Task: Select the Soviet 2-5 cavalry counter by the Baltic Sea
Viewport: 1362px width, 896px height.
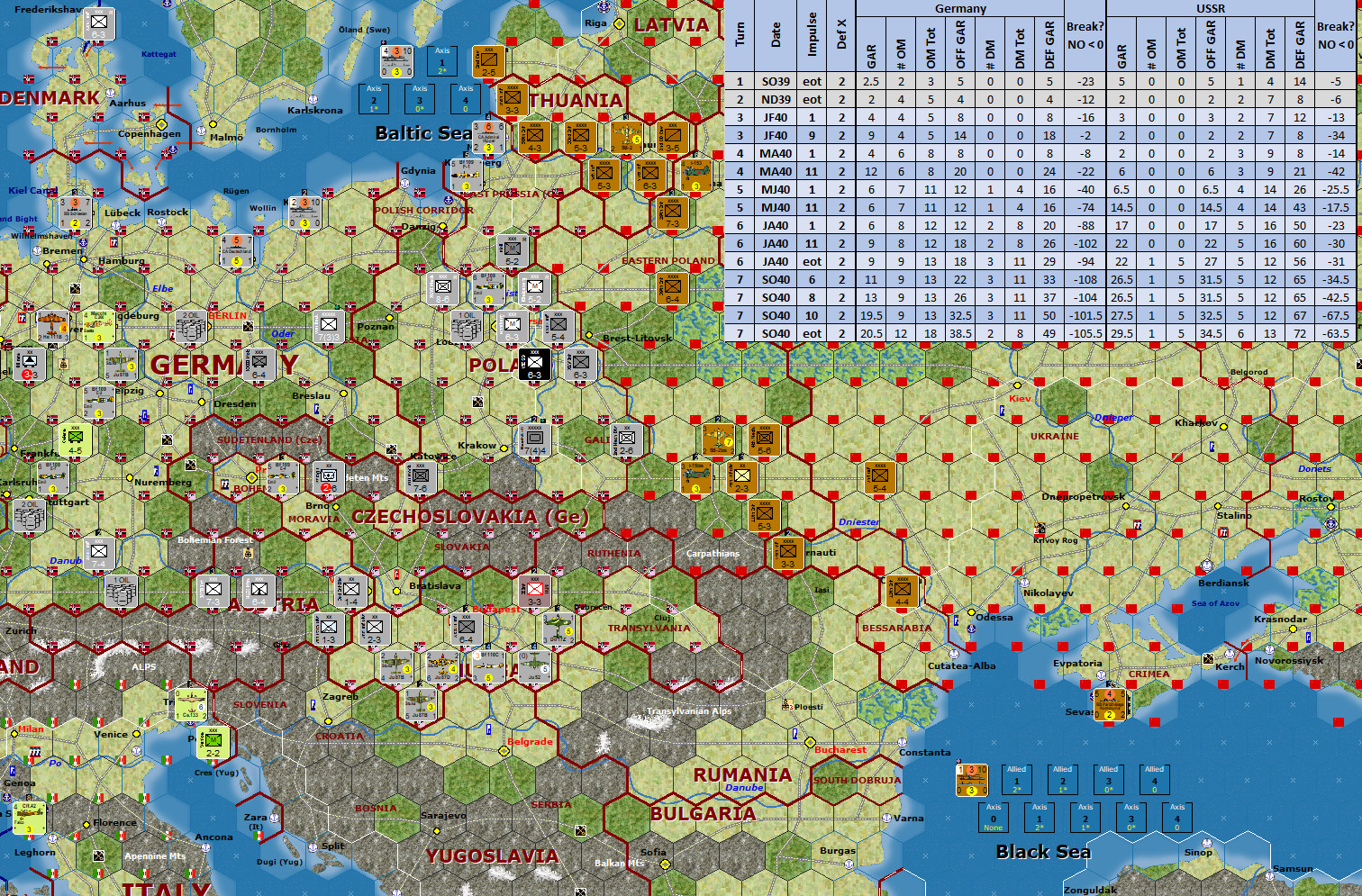Action: pyautogui.click(x=489, y=61)
